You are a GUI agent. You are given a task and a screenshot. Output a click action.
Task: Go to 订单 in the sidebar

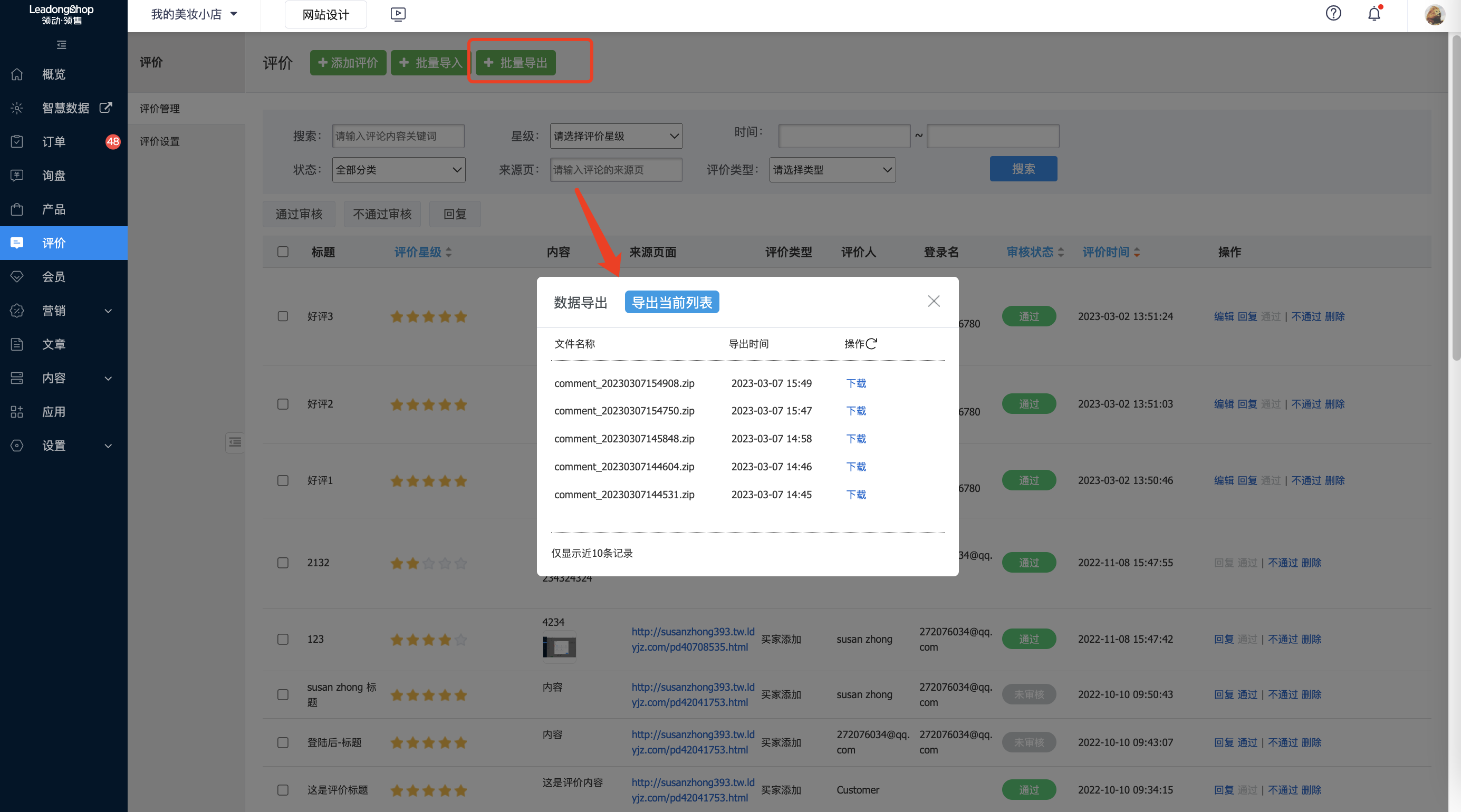pyautogui.click(x=54, y=142)
